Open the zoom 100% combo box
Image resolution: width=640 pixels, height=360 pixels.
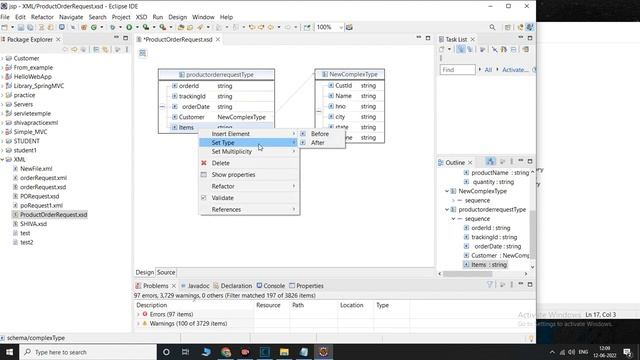pyautogui.click(x=329, y=27)
